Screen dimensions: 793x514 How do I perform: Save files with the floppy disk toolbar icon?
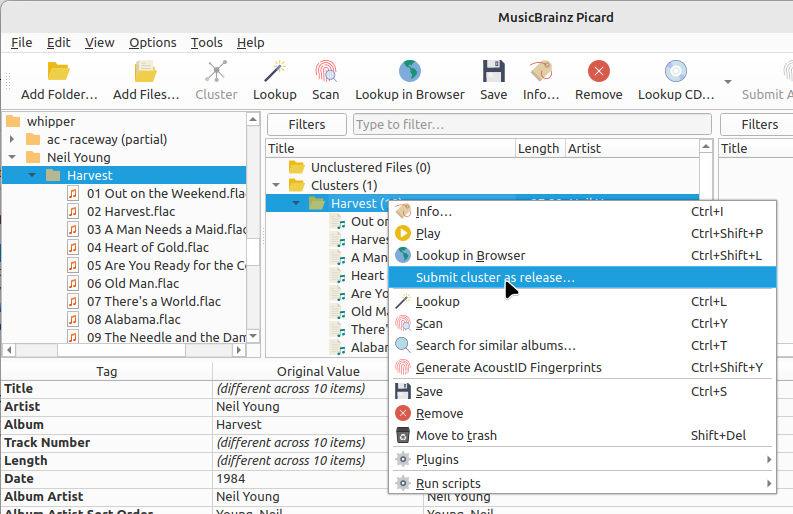click(493, 72)
